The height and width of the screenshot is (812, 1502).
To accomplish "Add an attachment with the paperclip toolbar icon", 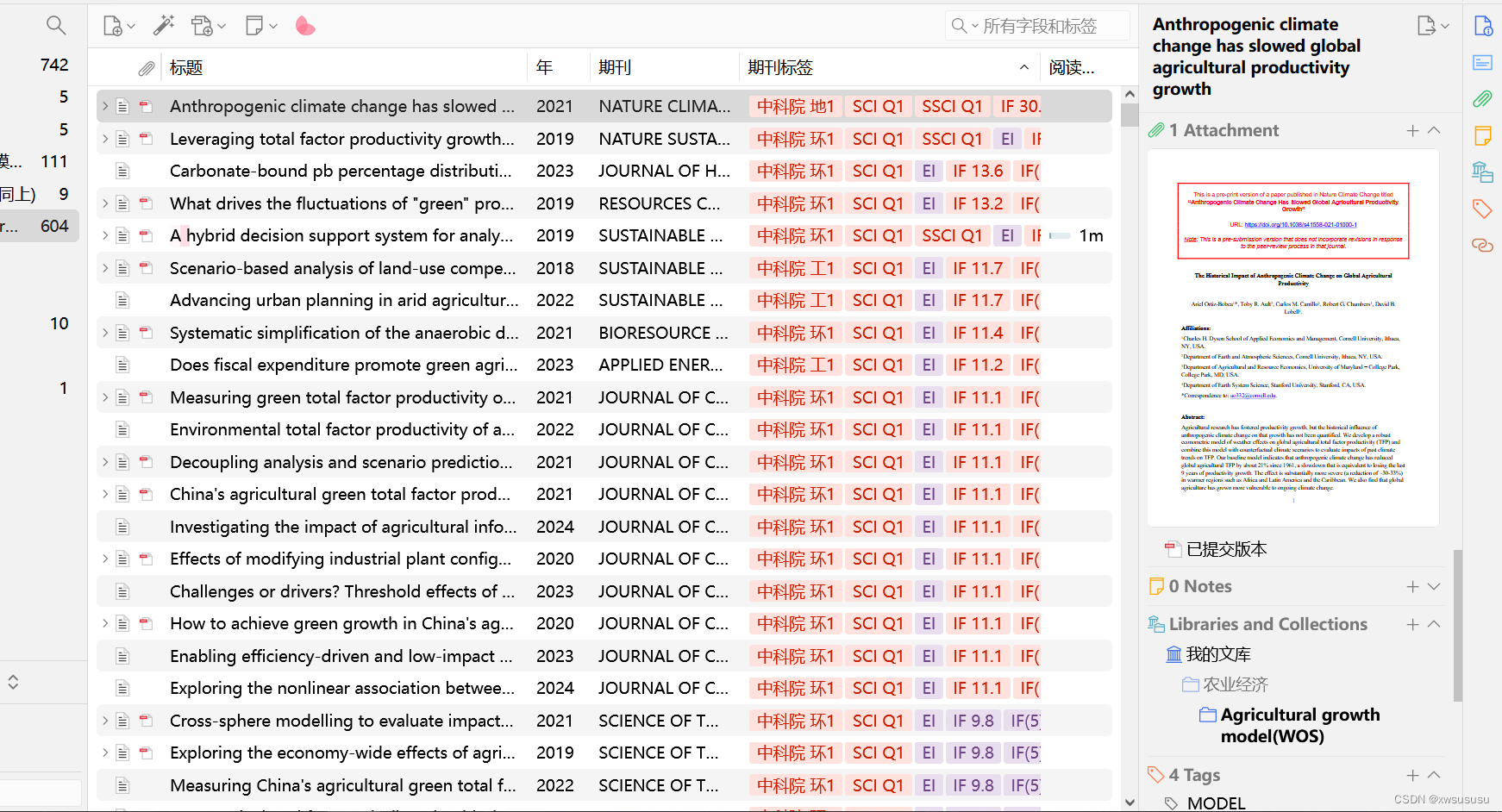I will 203,25.
